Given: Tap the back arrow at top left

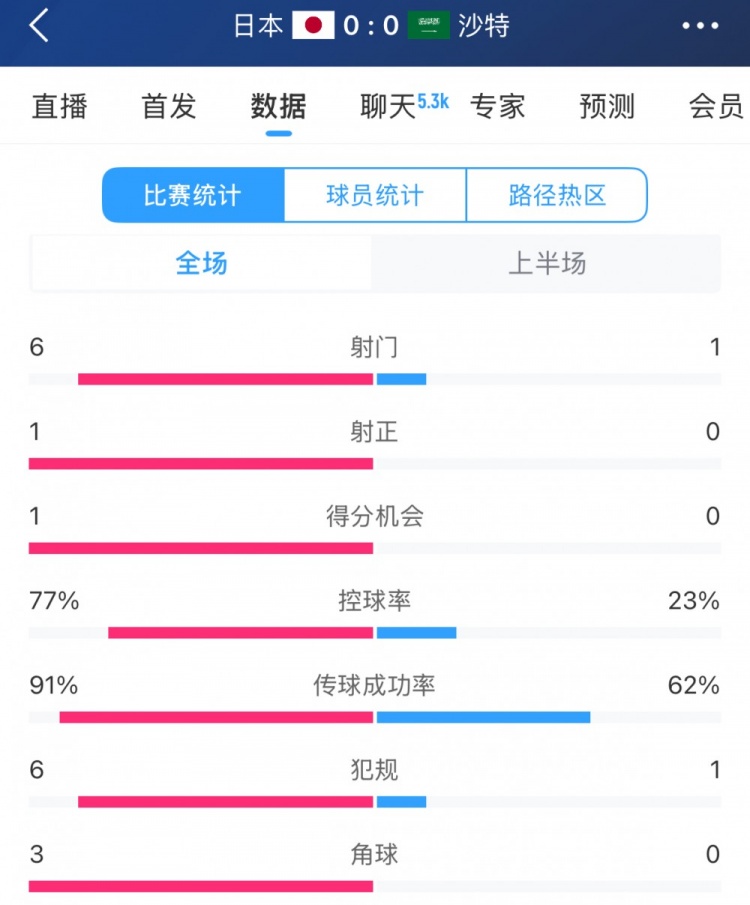Looking at the screenshot, I should click(x=38, y=28).
